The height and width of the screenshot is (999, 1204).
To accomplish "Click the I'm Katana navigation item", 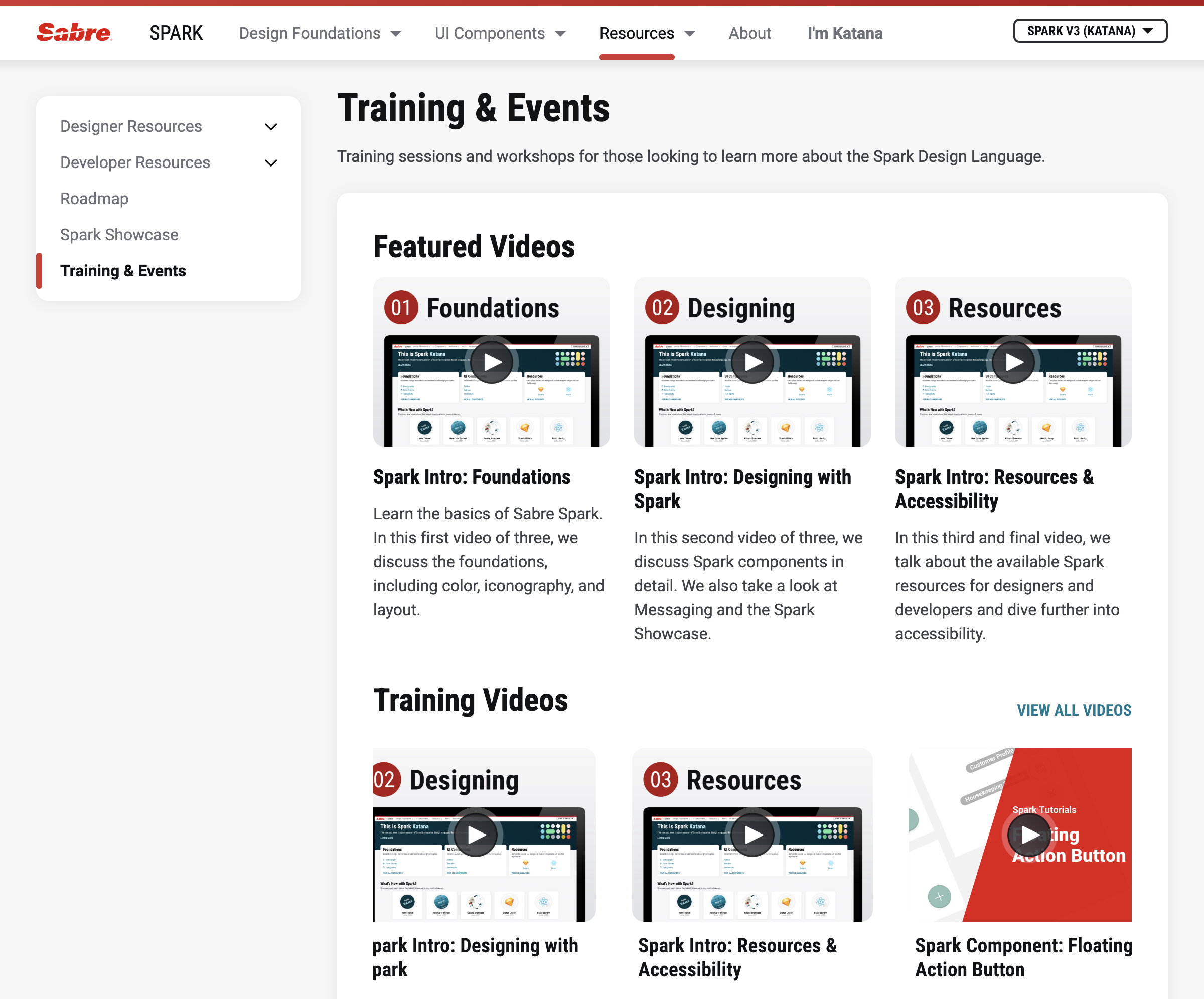I will (x=844, y=33).
